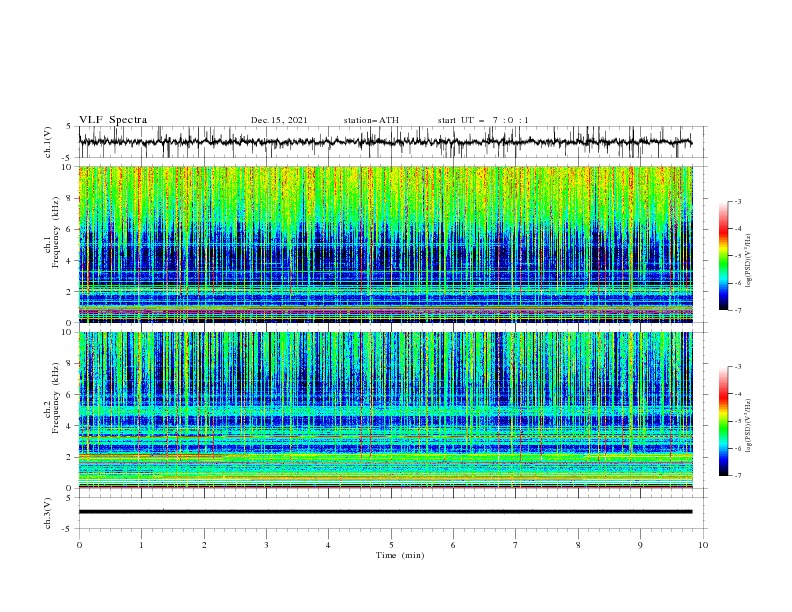Viewport: 792px width, 612px height.
Task: Click the time axis tick label "0"
Action: [x=79, y=545]
